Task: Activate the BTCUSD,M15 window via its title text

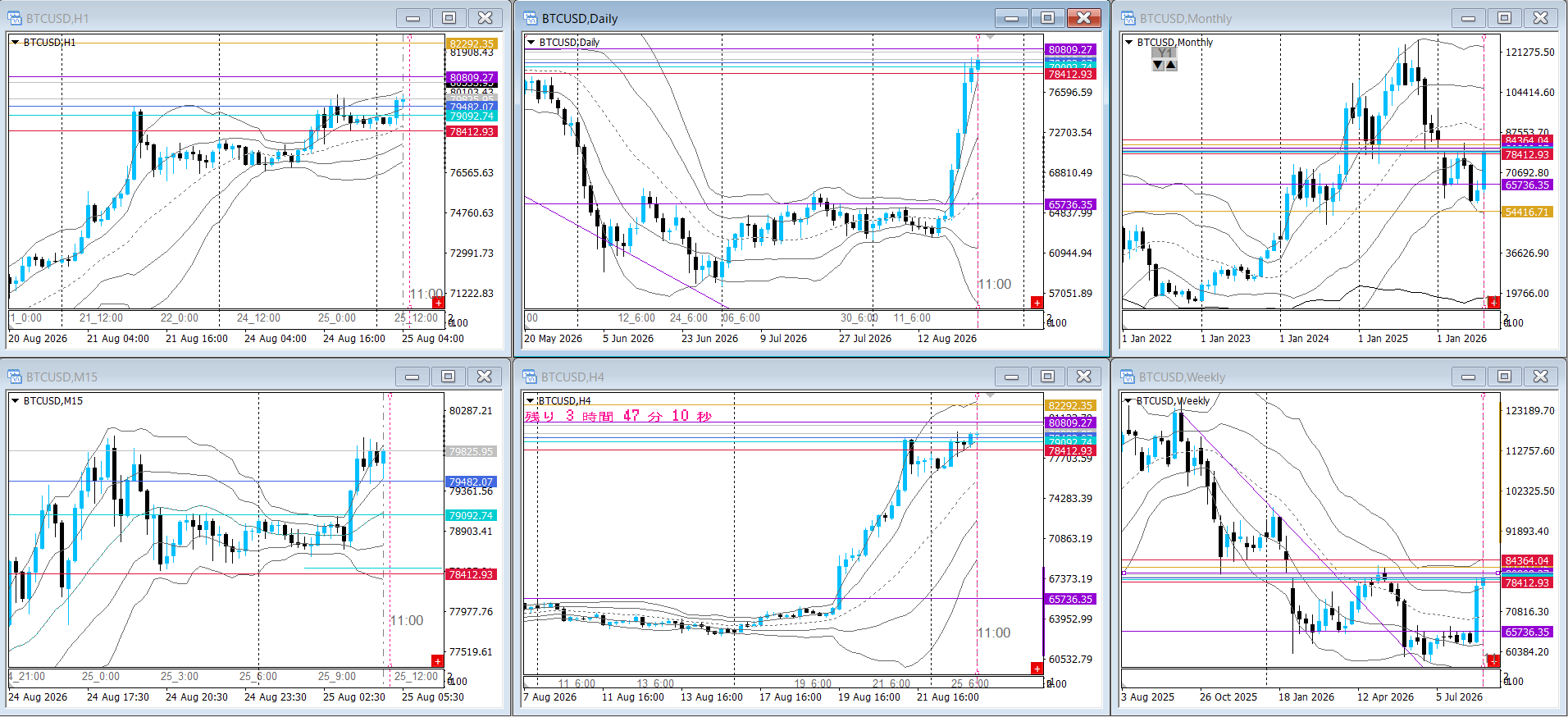Action: 62,377
